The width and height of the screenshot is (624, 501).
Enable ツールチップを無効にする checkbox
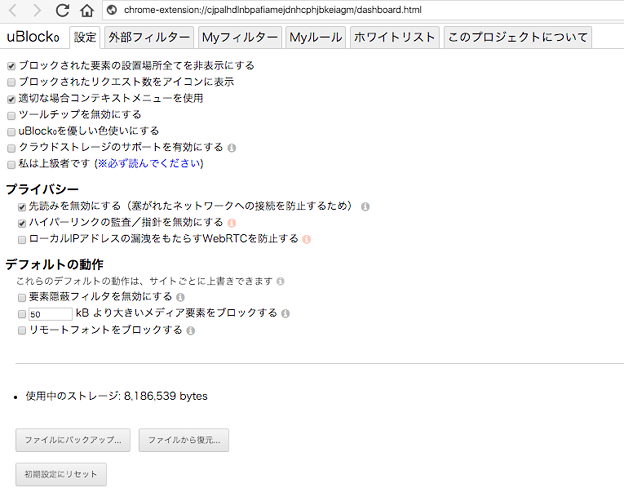click(11, 115)
